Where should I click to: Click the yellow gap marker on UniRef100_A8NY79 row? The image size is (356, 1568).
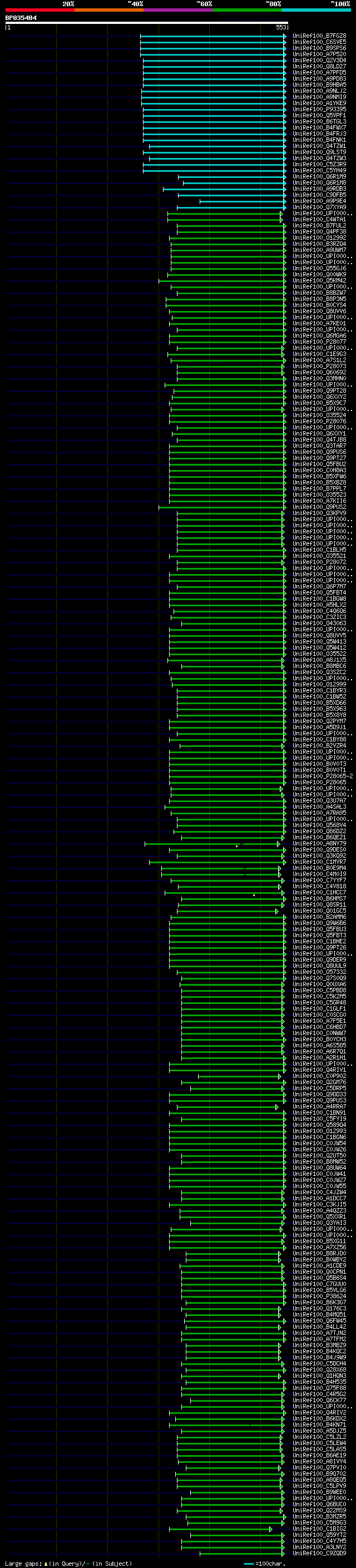click(x=237, y=845)
